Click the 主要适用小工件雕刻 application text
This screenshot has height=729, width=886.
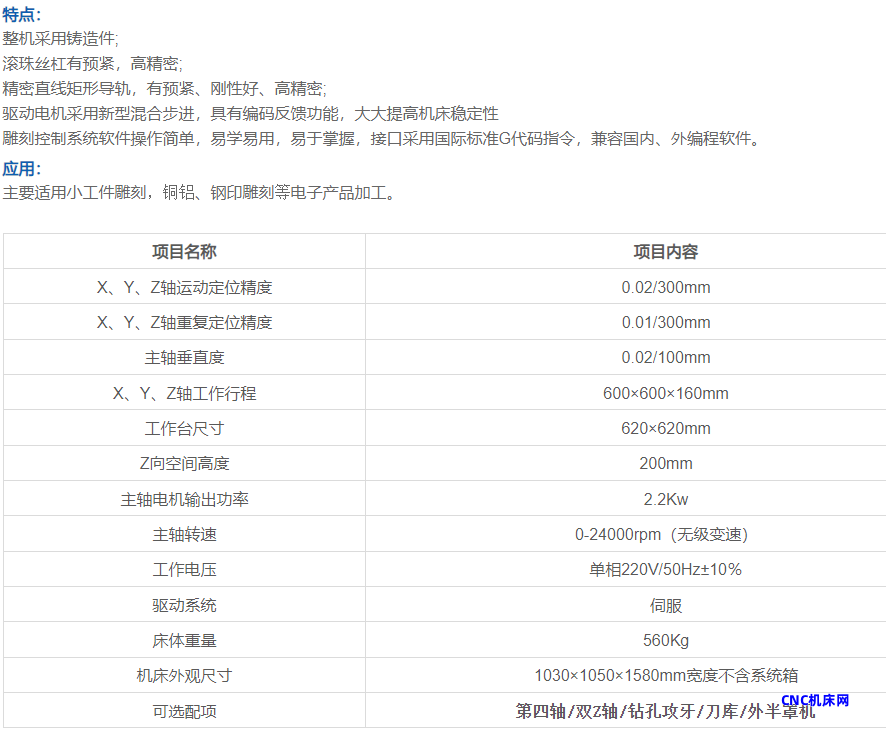(200, 192)
